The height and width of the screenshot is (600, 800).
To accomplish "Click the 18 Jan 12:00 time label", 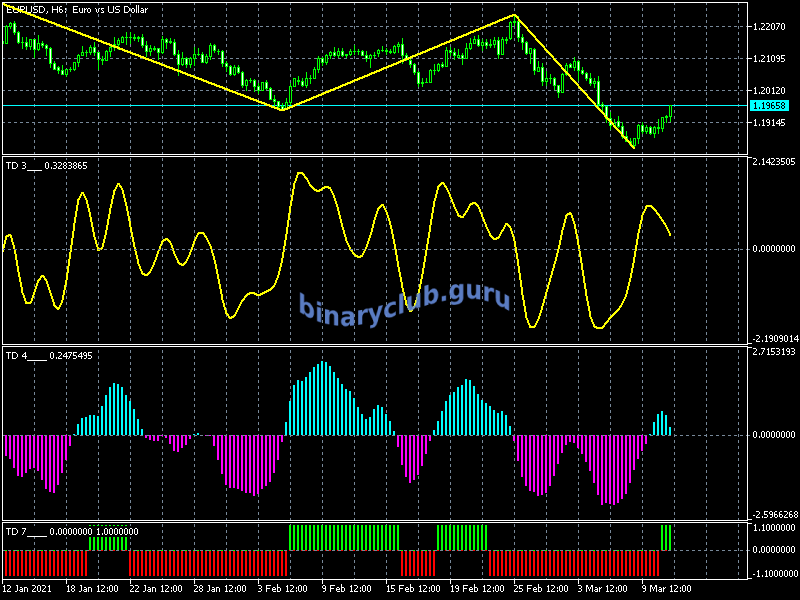I will [x=93, y=589].
